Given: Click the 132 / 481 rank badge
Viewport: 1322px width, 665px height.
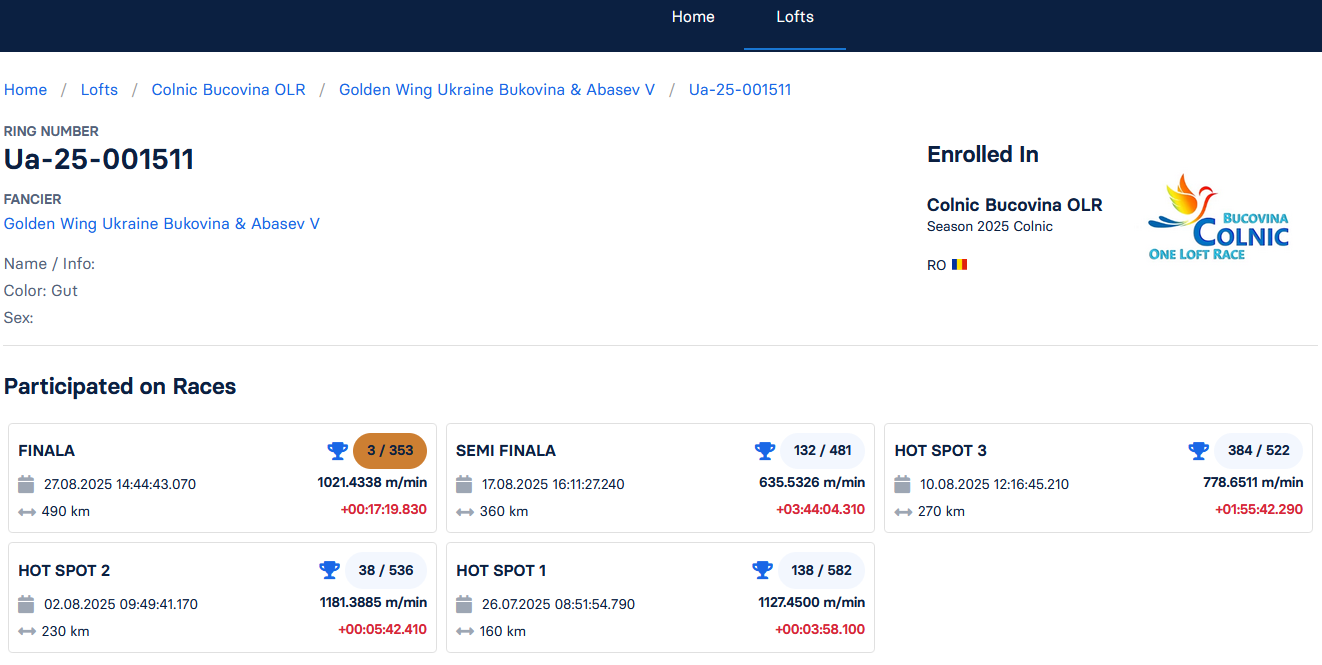Looking at the screenshot, I should click(822, 450).
